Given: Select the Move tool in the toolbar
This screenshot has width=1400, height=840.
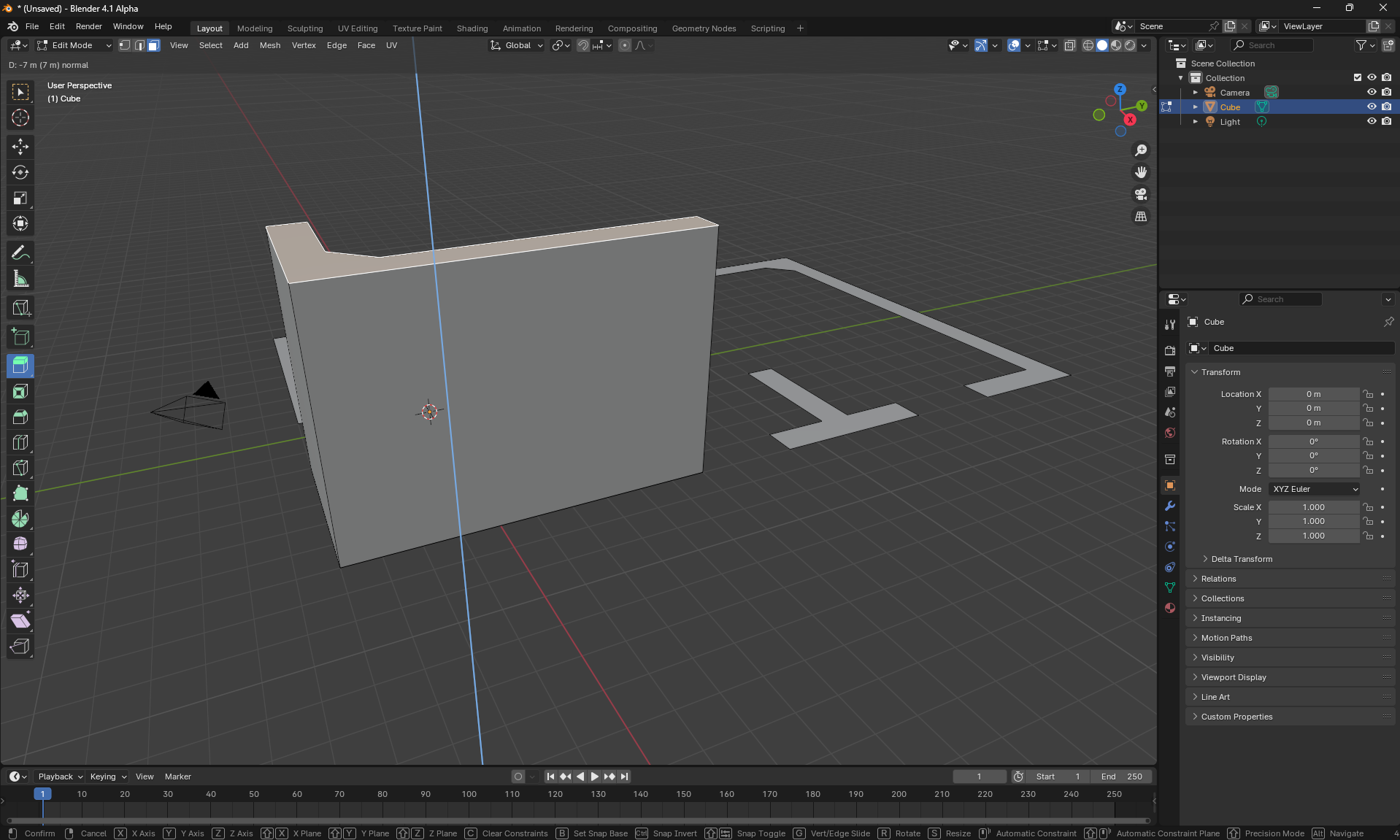Looking at the screenshot, I should pyautogui.click(x=20, y=147).
